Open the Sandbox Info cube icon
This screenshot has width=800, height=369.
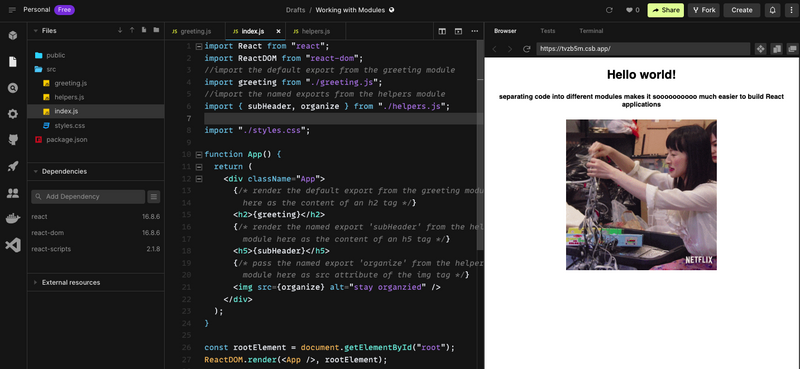pos(13,35)
